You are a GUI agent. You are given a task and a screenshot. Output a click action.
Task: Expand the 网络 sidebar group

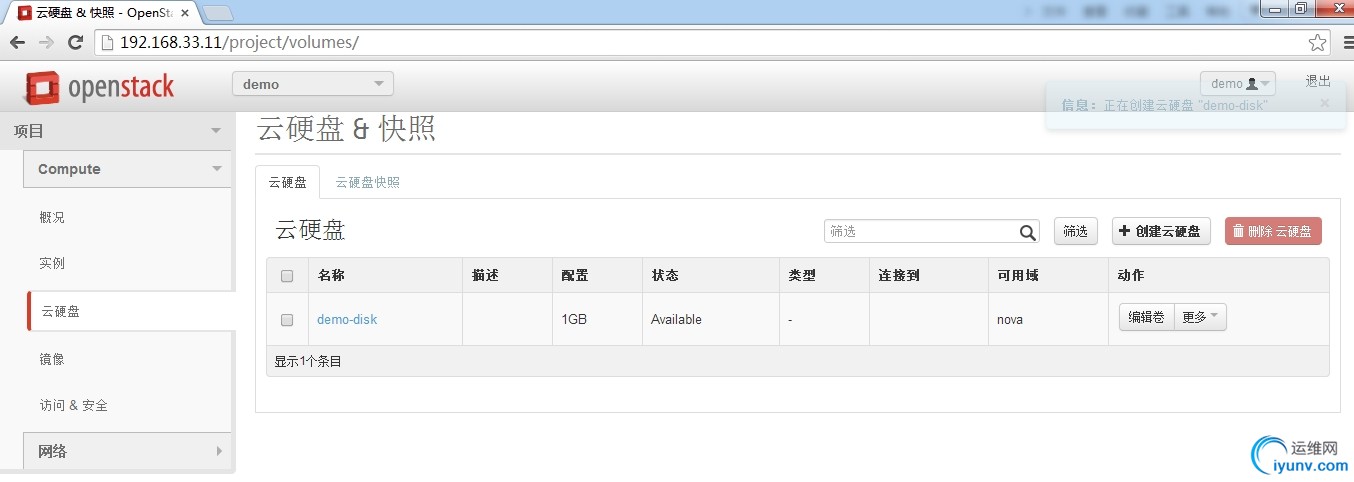click(x=127, y=451)
